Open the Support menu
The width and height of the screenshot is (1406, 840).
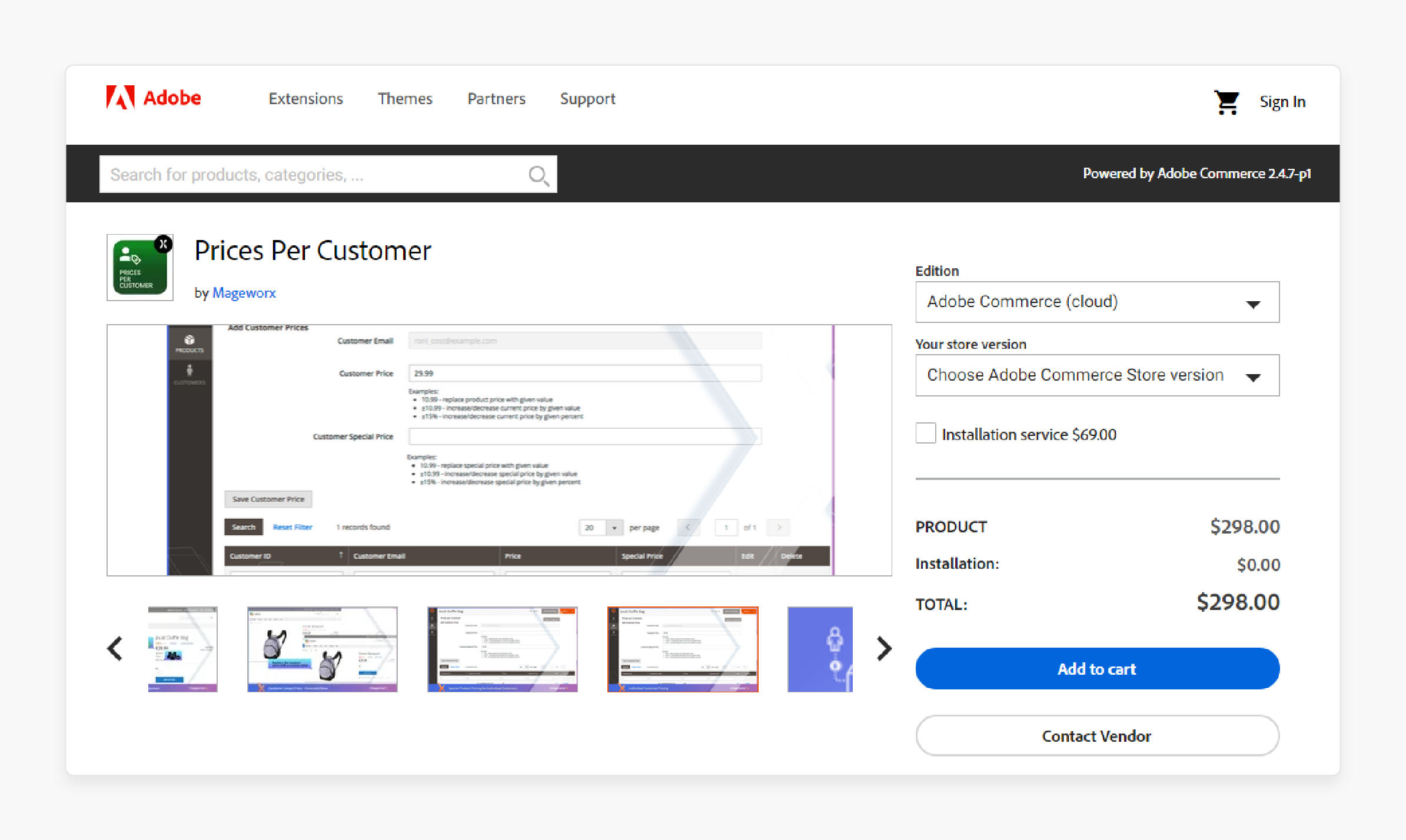pos(587,99)
